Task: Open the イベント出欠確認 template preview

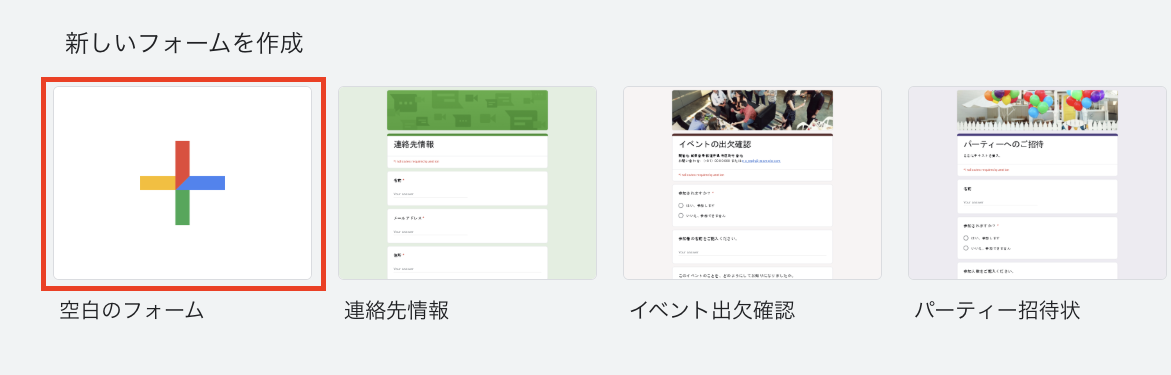Action: (x=752, y=183)
